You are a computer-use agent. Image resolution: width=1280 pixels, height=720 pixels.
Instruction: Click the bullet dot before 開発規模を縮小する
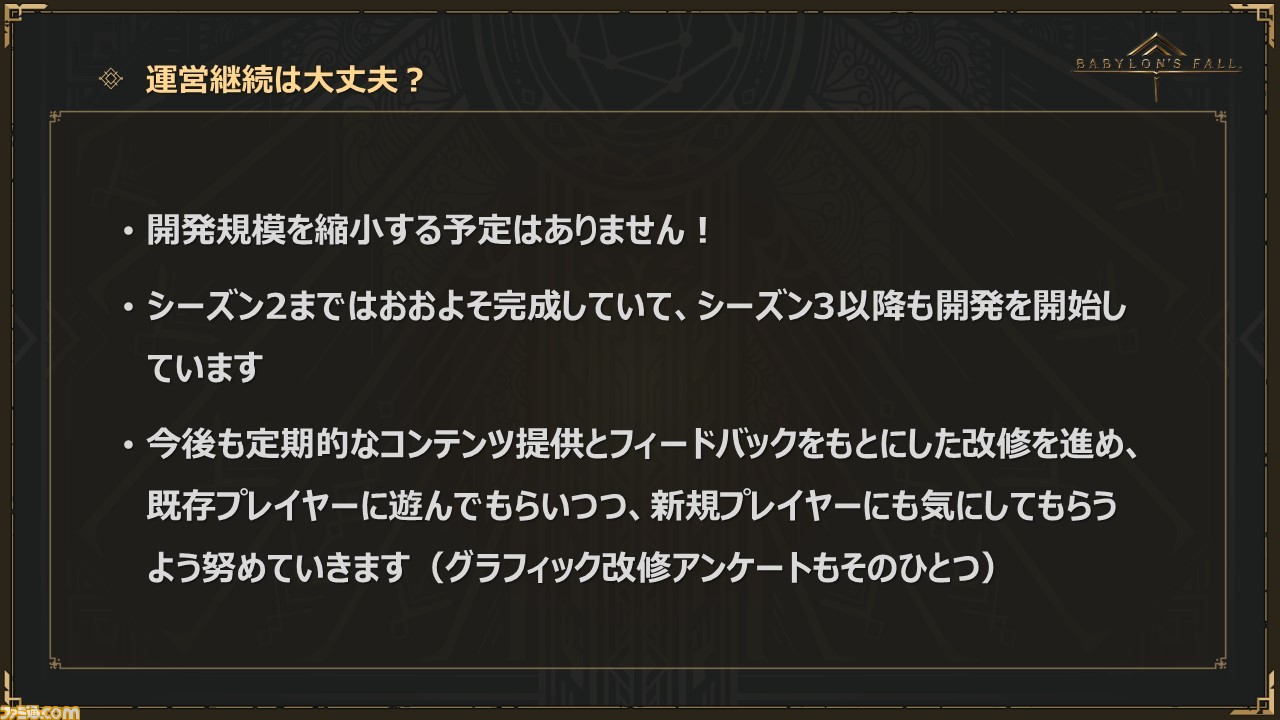127,234
